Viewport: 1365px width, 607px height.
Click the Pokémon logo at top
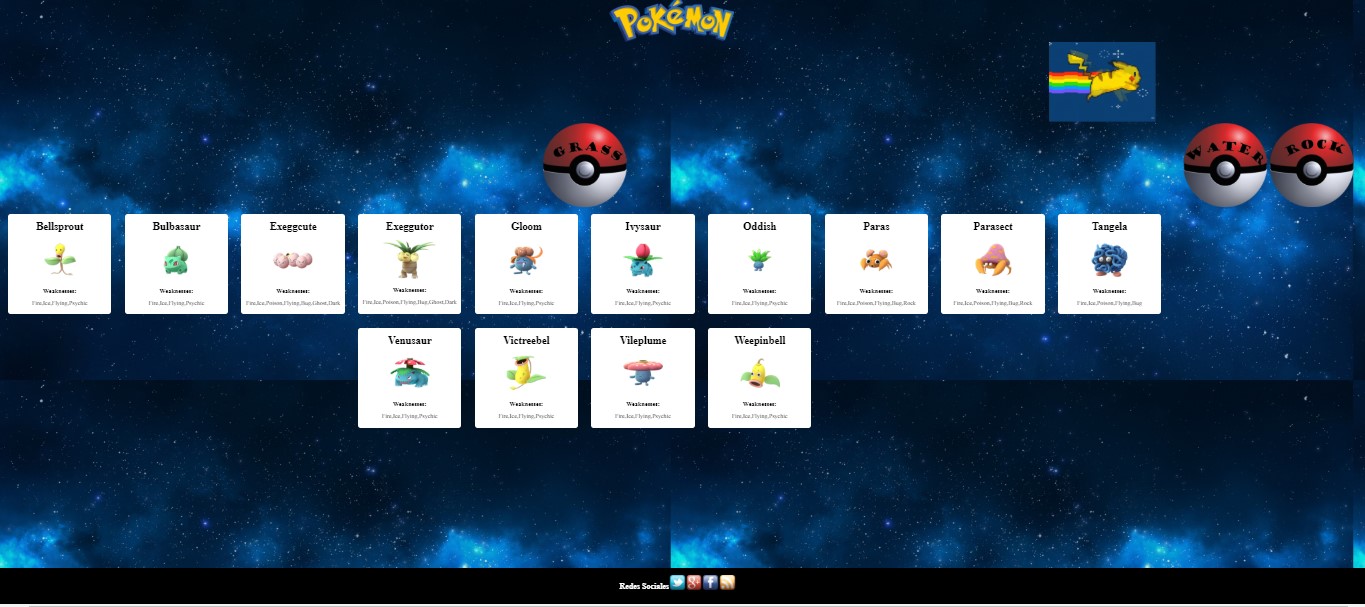coord(672,21)
